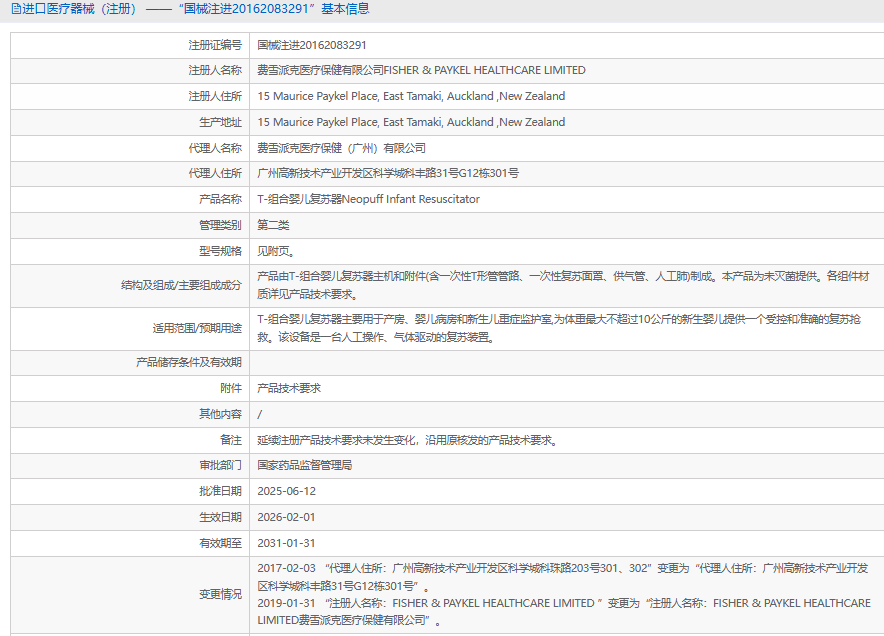The image size is (884, 636).
Task: Click the registration number value 国械注进20162083291
Action: point(312,45)
